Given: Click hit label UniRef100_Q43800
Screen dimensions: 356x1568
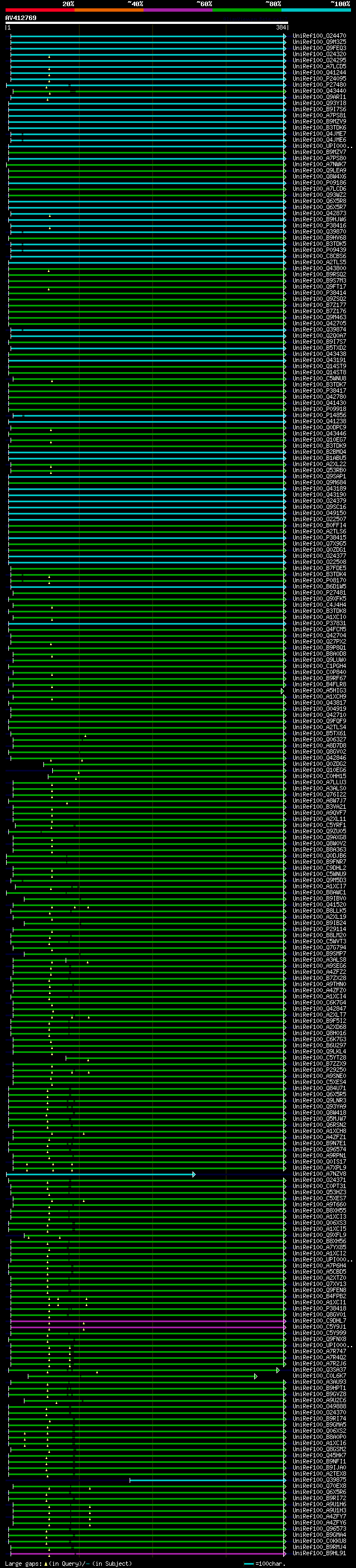Looking at the screenshot, I should tap(319, 269).
